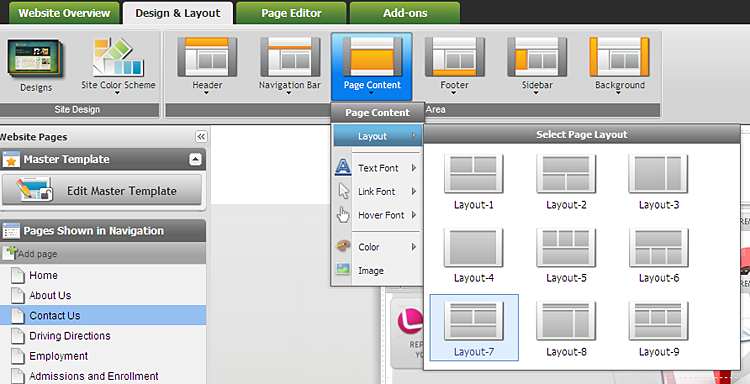Expand the Footer dropdown arrow
The image size is (750, 384).
pos(453,93)
